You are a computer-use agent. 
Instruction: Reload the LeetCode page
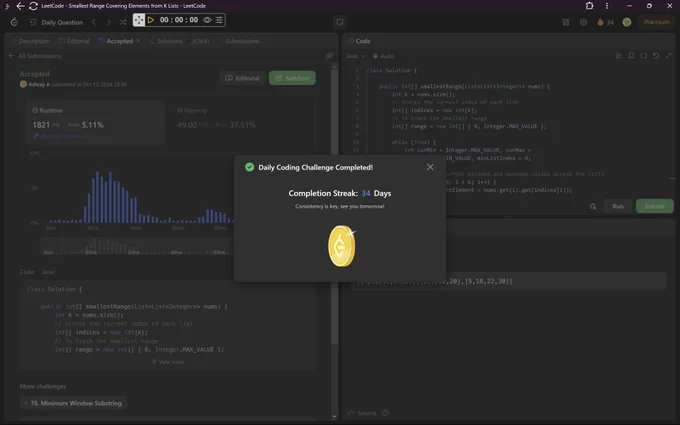pyautogui.click(x=33, y=6)
